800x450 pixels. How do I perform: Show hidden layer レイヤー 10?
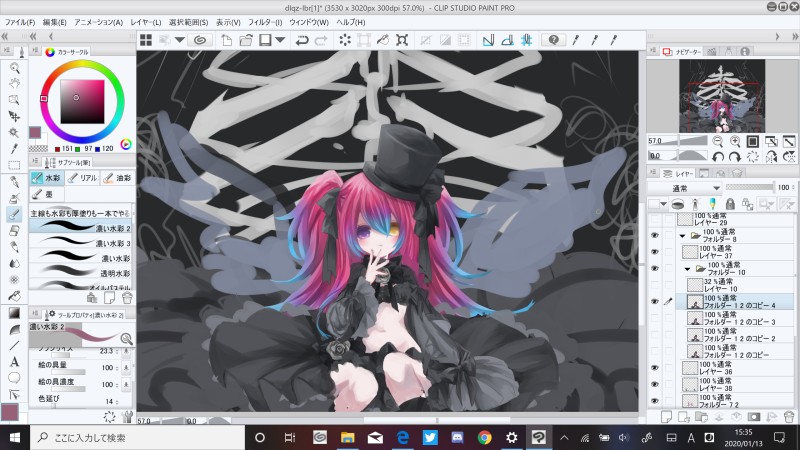coord(655,285)
